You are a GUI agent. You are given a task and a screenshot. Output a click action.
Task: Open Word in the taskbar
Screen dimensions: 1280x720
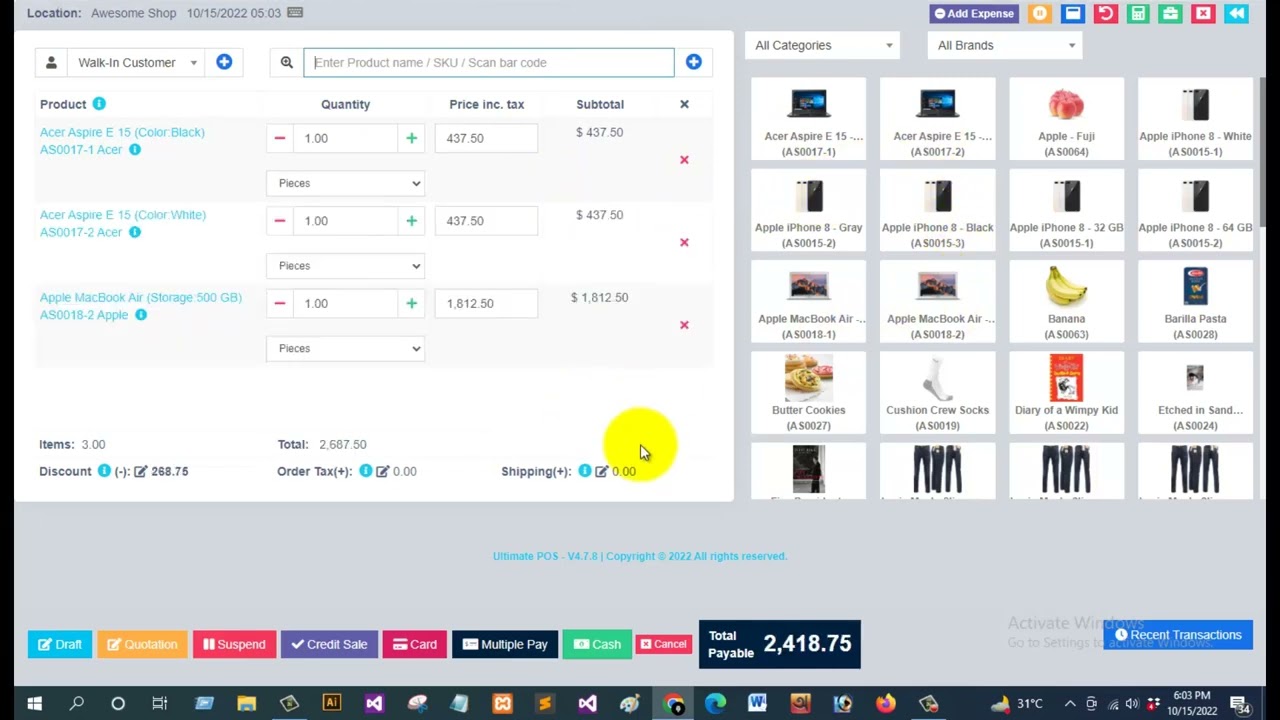(757, 704)
